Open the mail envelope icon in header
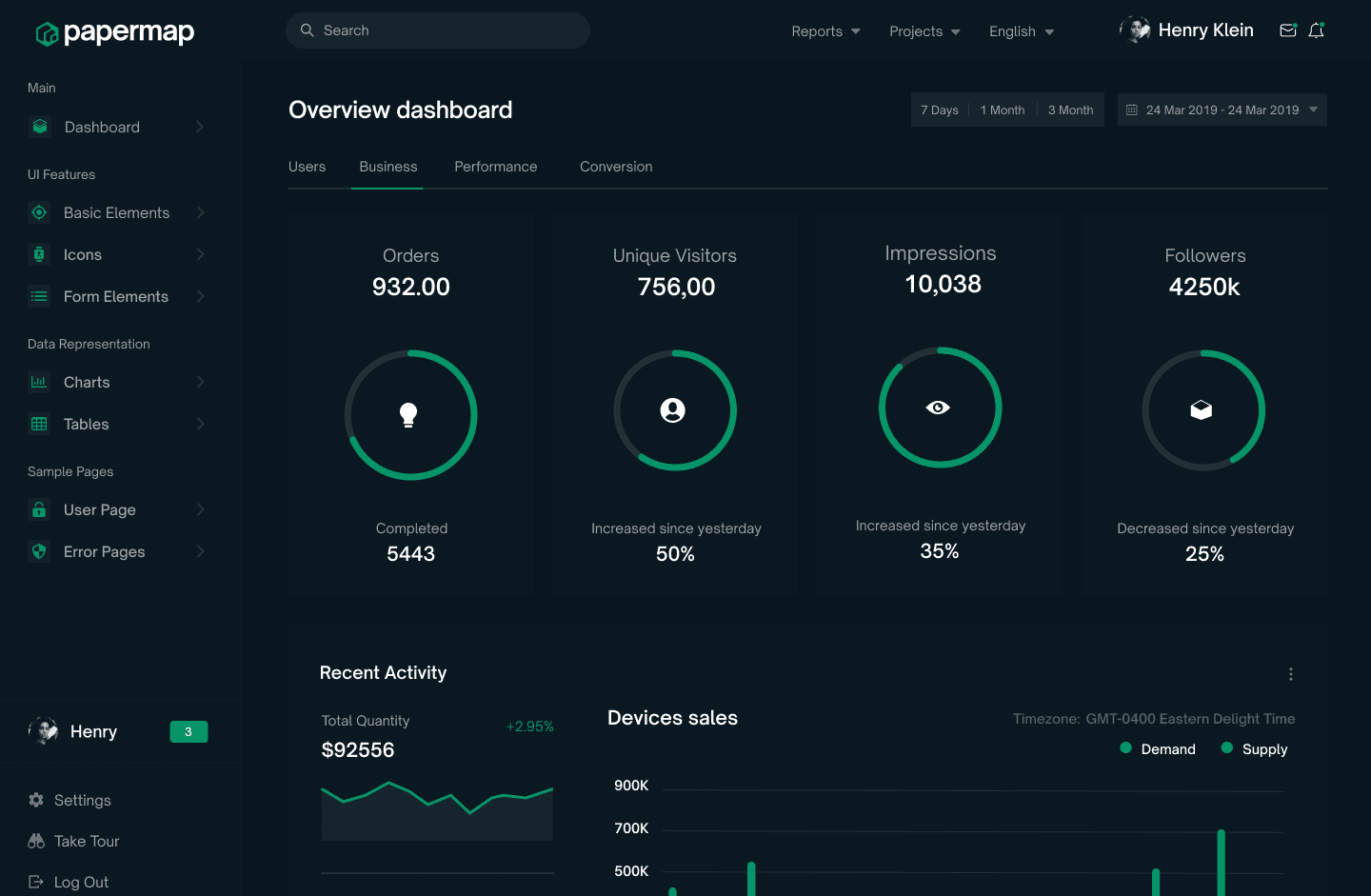 1288,30
